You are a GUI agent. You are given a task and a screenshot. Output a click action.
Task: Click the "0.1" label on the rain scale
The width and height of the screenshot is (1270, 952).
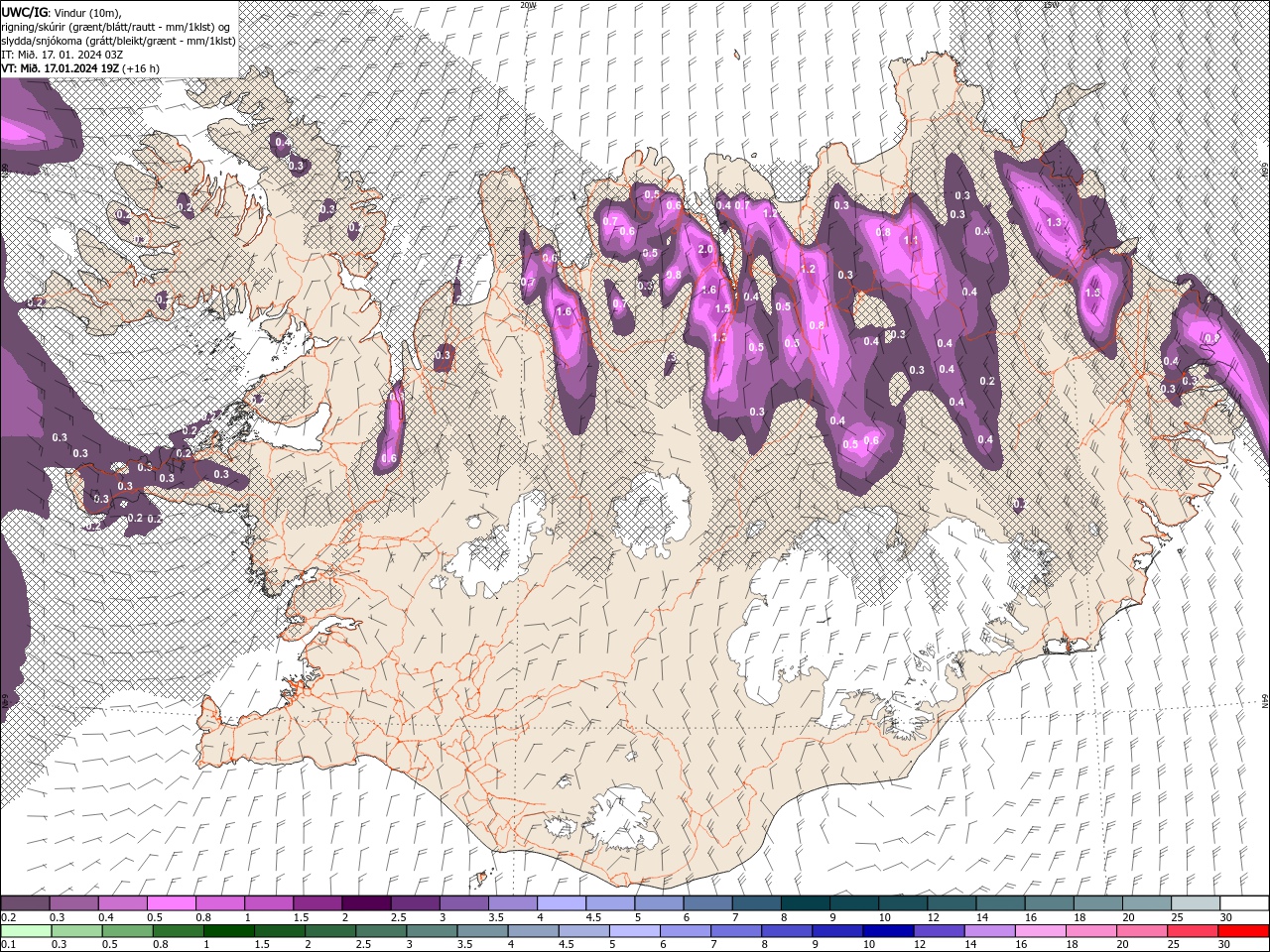tap(9, 945)
